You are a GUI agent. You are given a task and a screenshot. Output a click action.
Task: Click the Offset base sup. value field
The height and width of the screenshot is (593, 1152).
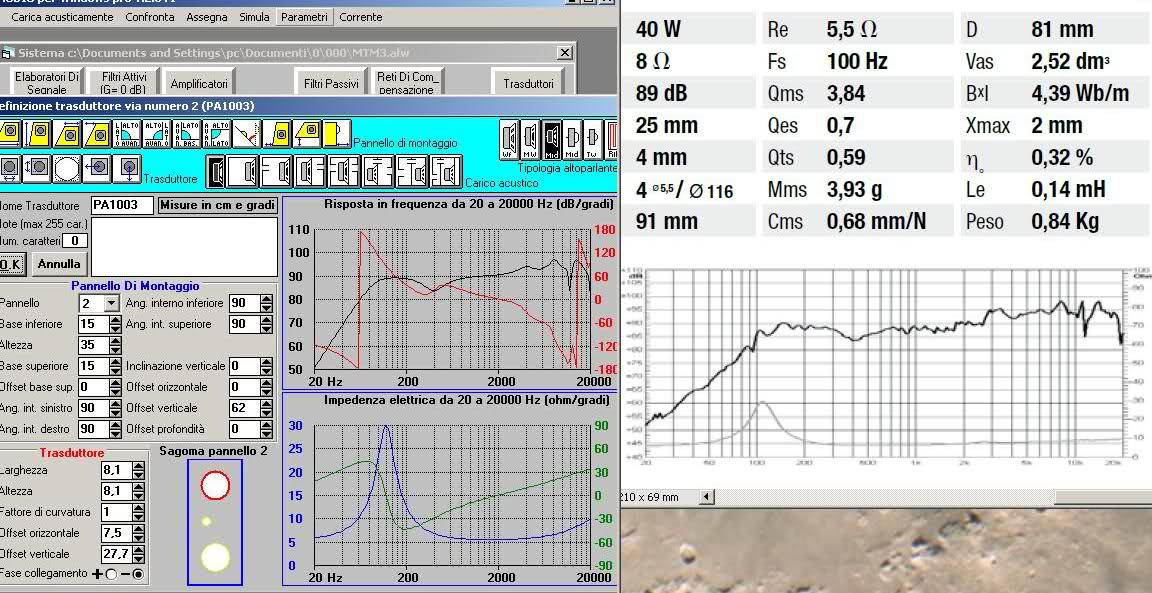click(x=94, y=387)
